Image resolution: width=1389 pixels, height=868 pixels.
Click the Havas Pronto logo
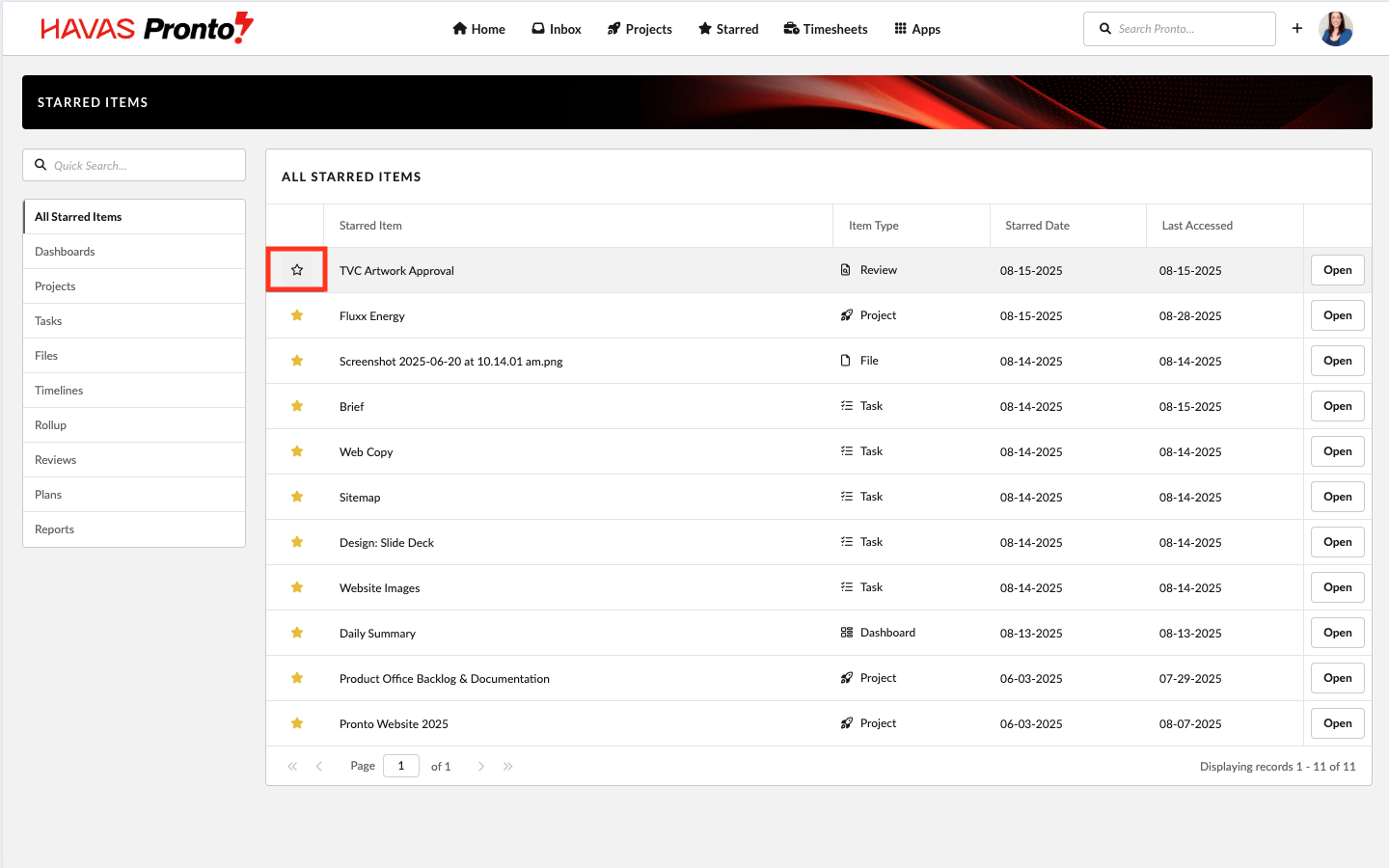point(147,29)
